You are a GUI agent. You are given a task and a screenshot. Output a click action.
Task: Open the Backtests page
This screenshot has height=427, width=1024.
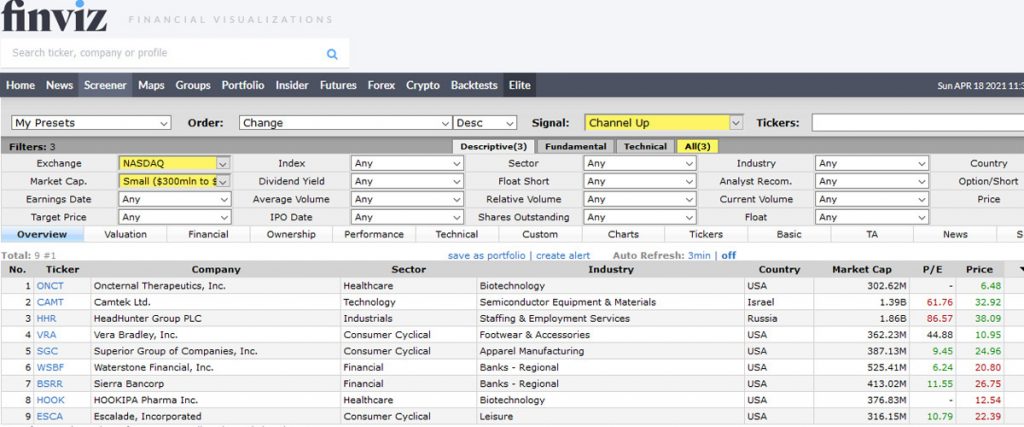point(474,86)
